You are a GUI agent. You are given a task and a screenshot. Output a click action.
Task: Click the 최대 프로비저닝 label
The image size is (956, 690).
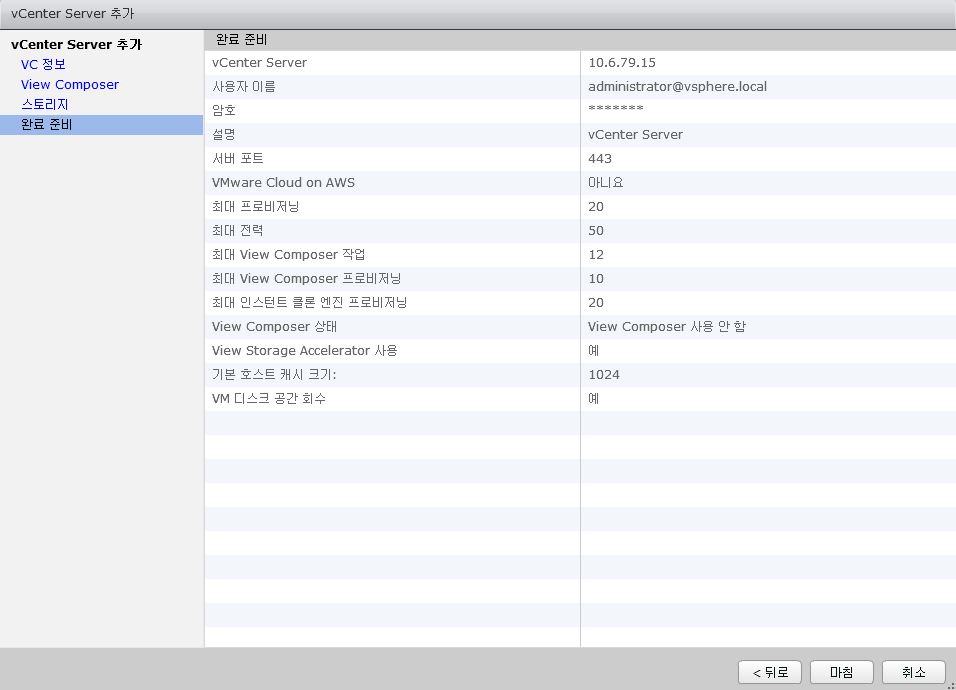(255, 207)
